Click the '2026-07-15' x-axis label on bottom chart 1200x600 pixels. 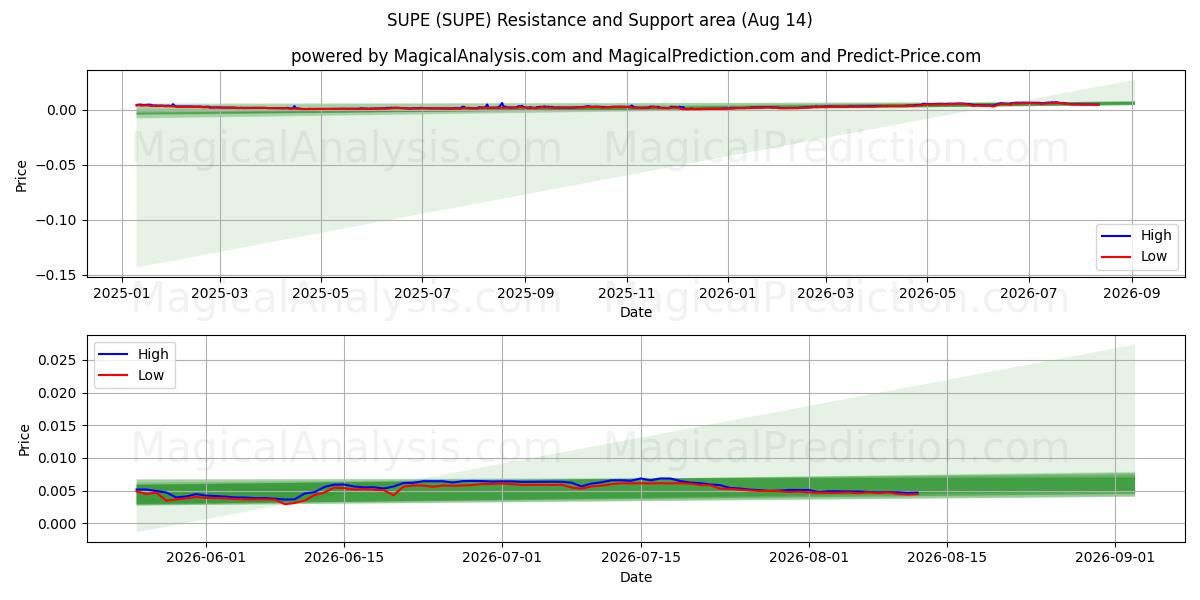(x=640, y=559)
